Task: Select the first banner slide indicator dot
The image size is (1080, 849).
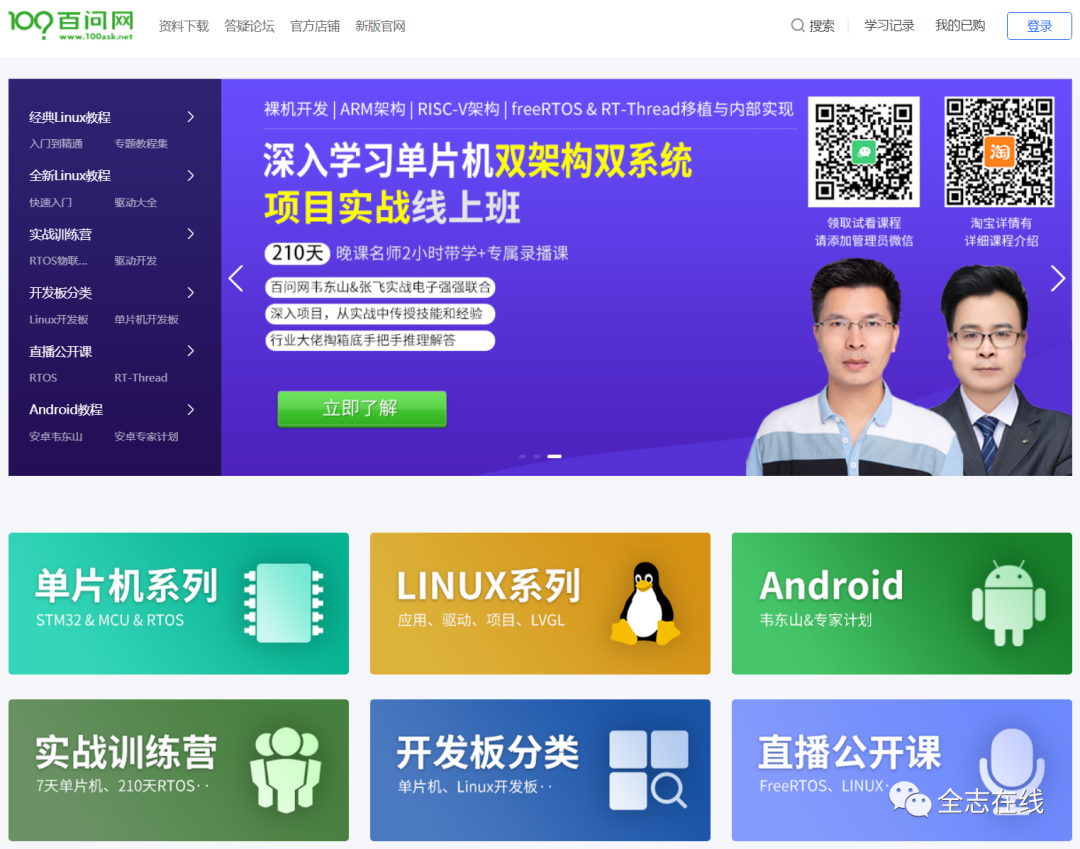Action: click(523, 456)
